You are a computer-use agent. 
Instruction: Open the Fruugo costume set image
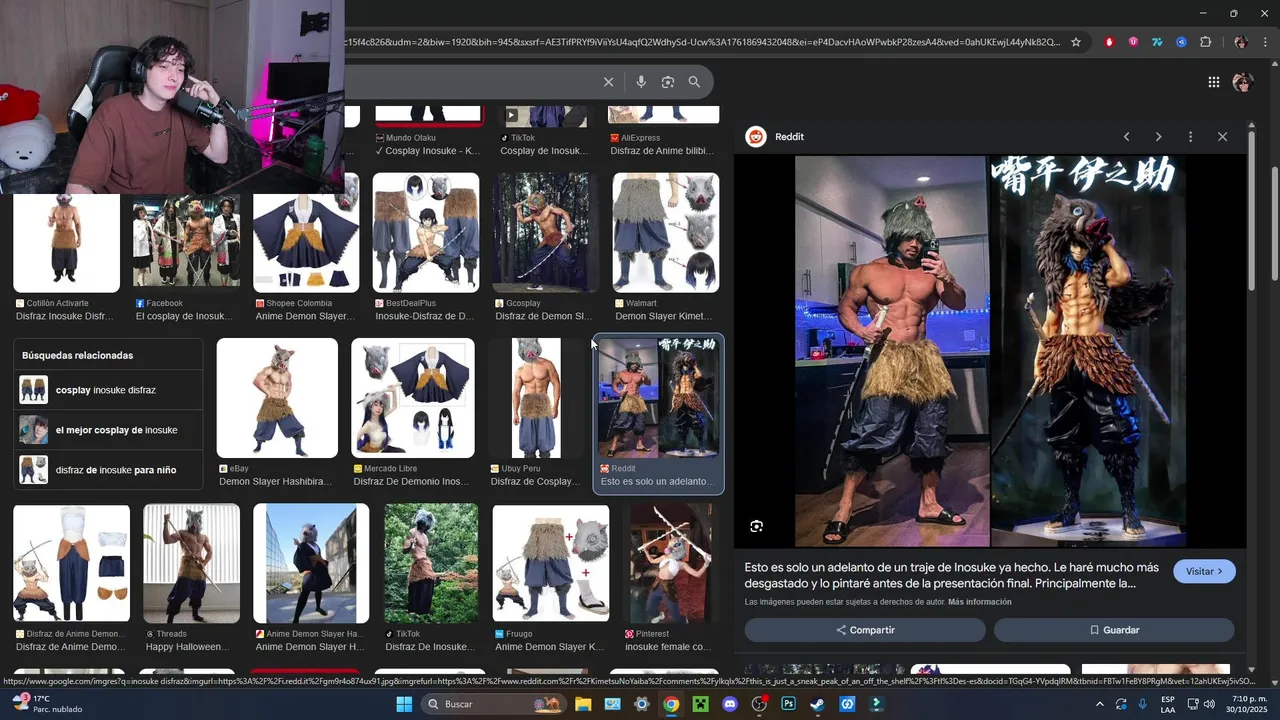pyautogui.click(x=551, y=564)
